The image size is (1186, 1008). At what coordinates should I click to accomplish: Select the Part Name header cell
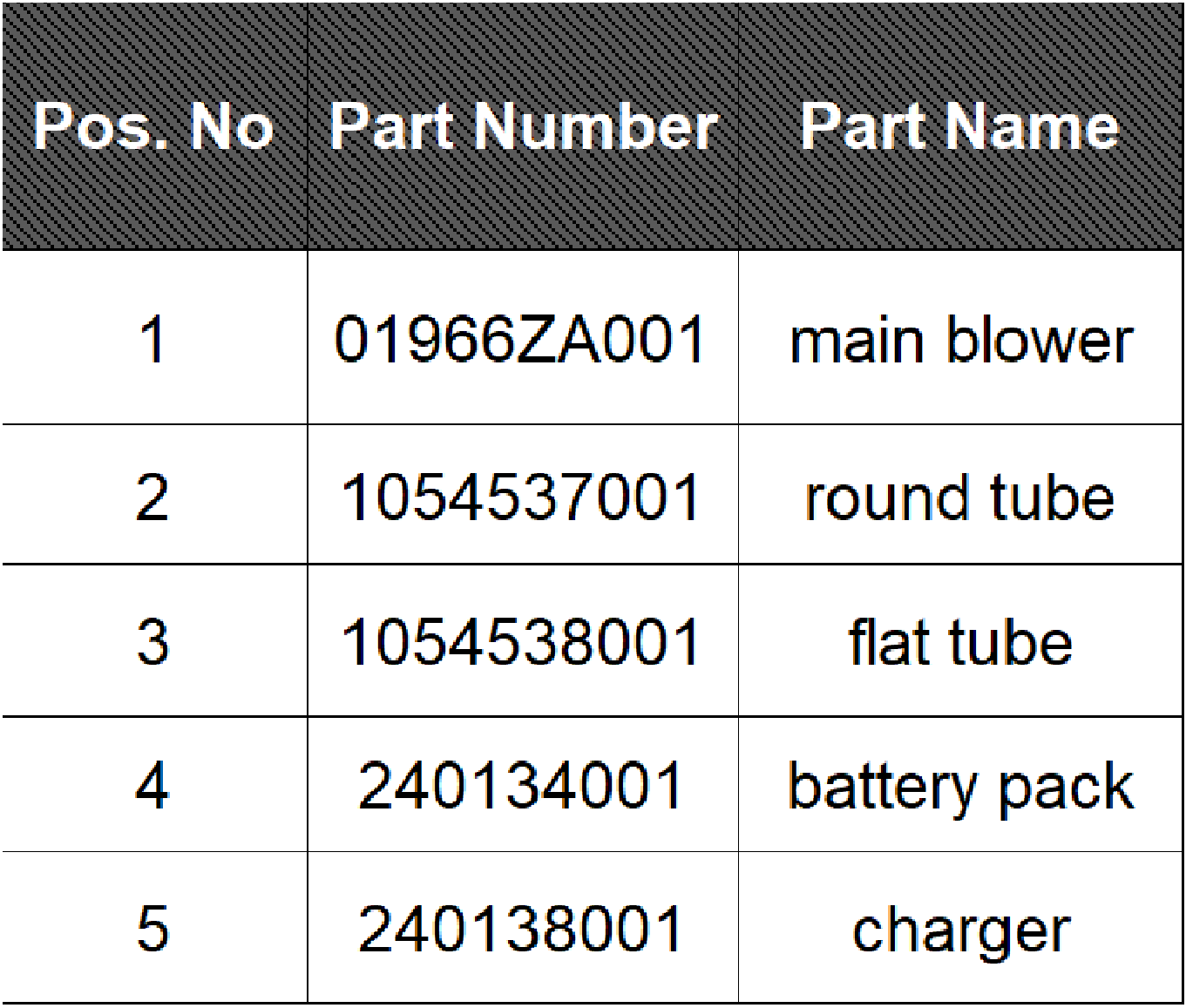960,126
